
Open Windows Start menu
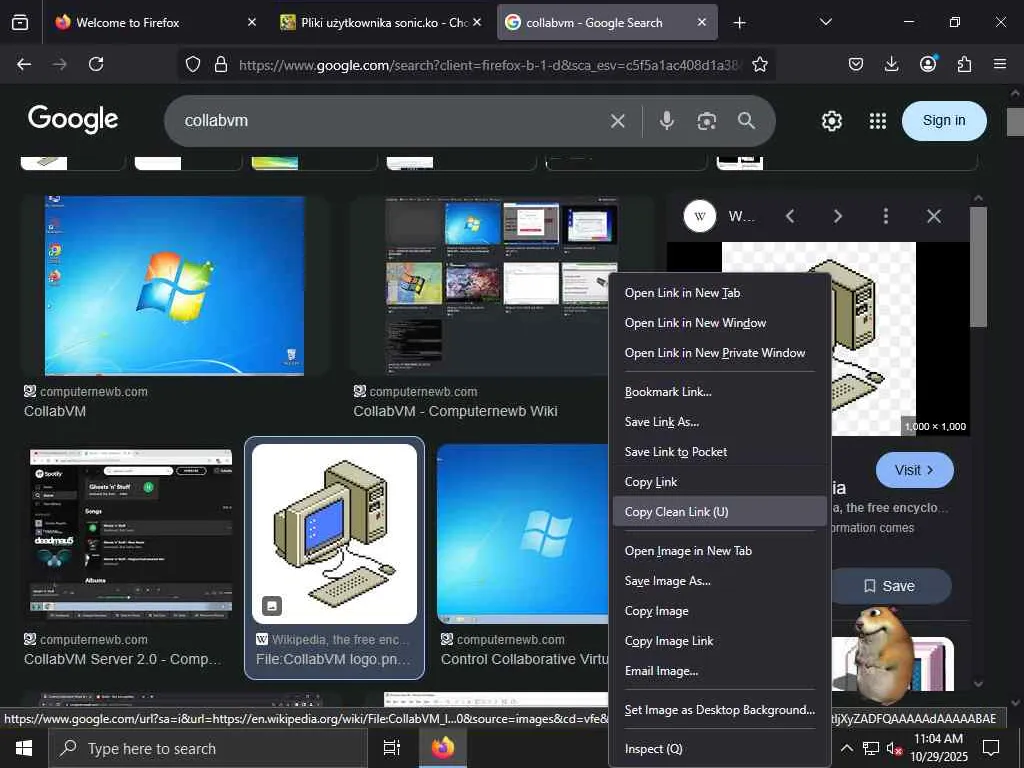[24, 748]
